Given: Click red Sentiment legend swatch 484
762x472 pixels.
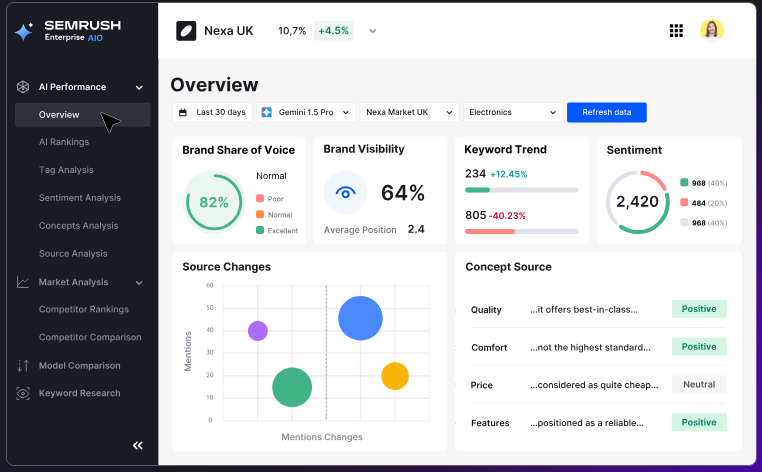Looking at the screenshot, I should tap(684, 202).
